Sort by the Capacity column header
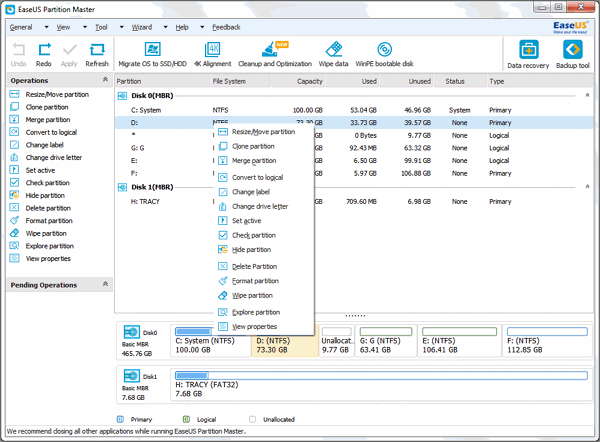The height and width of the screenshot is (442, 600). click(x=298, y=81)
